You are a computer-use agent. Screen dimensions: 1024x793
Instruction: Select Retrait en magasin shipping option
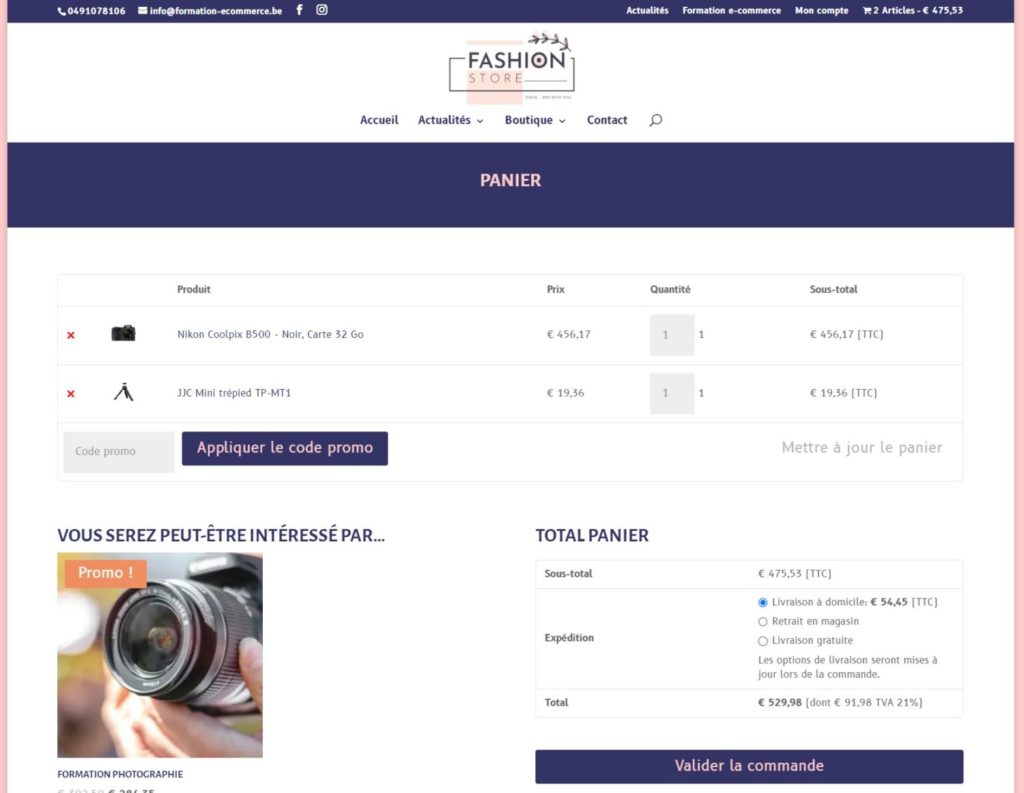tap(762, 622)
